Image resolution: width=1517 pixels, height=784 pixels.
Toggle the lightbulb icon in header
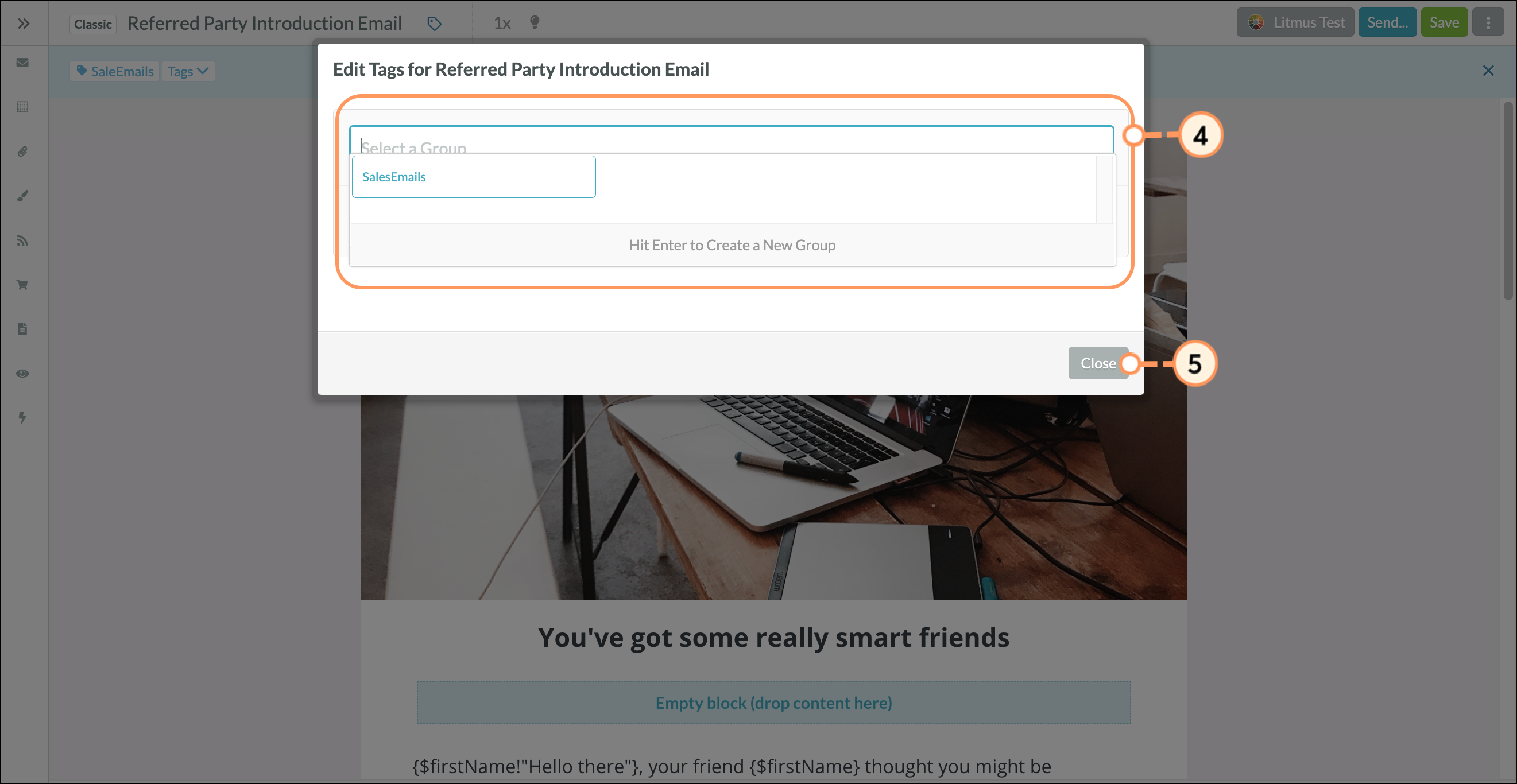point(534,22)
